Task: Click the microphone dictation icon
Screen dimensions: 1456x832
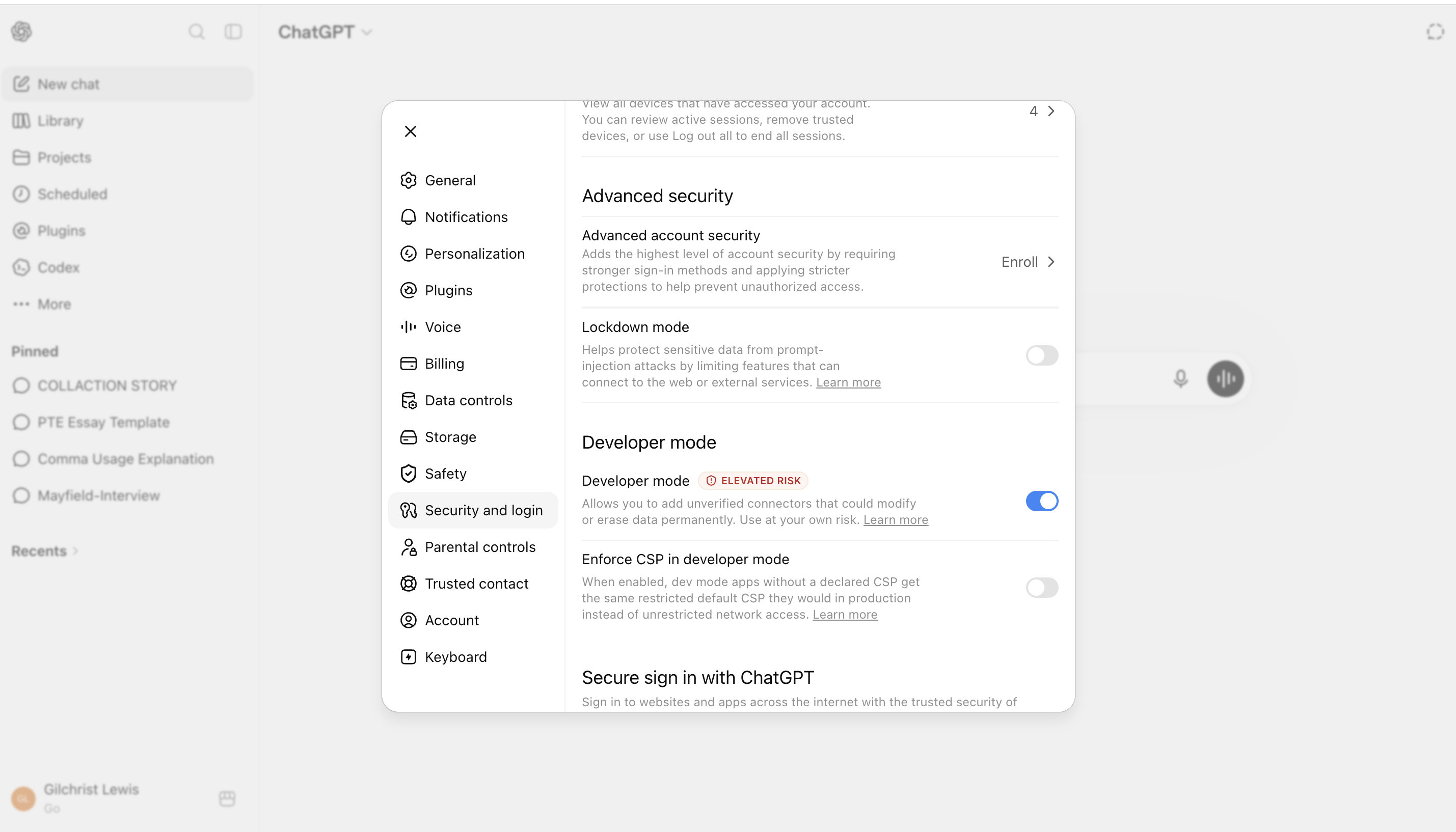Action: [1180, 378]
